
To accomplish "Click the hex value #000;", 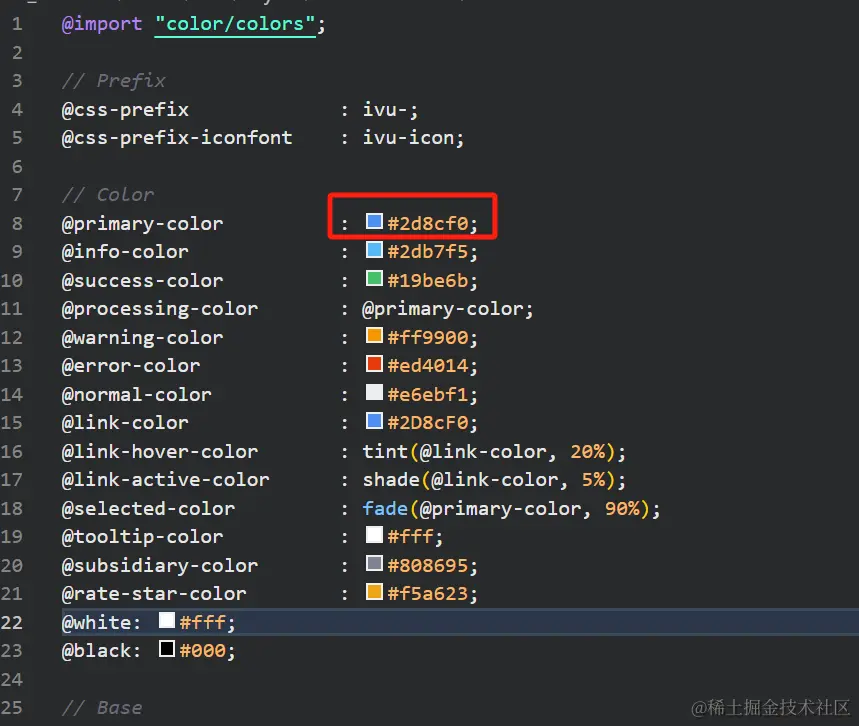I will (x=208, y=651).
